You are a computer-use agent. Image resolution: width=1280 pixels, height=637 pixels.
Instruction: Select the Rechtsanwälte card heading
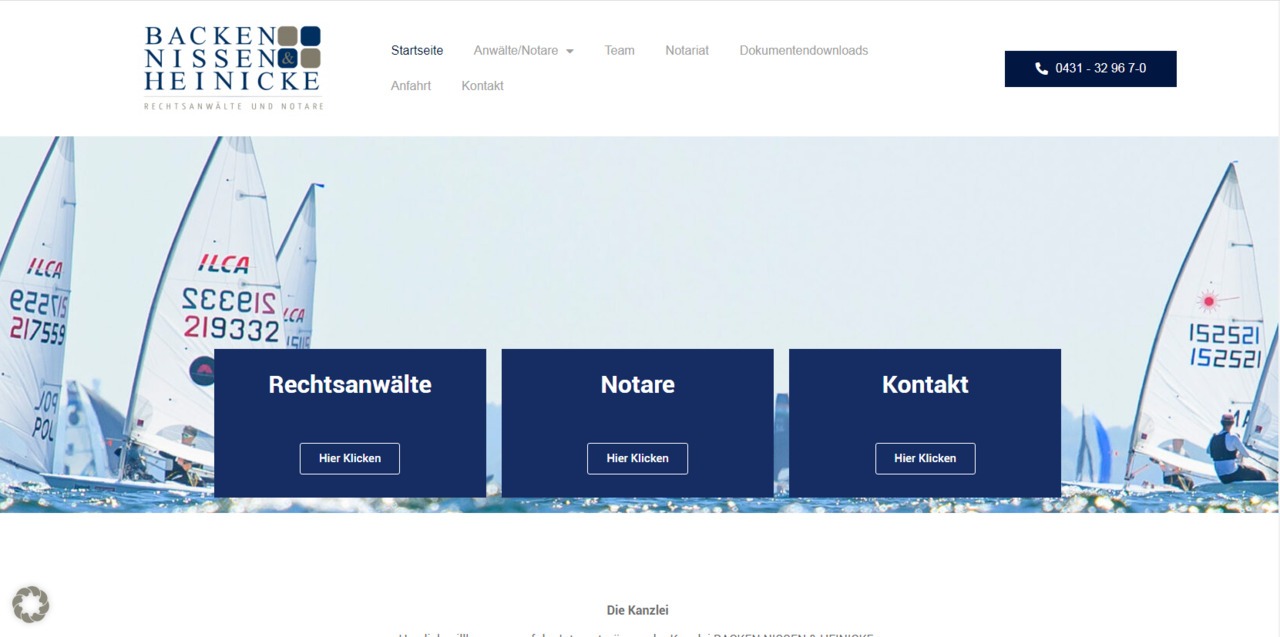click(x=350, y=384)
